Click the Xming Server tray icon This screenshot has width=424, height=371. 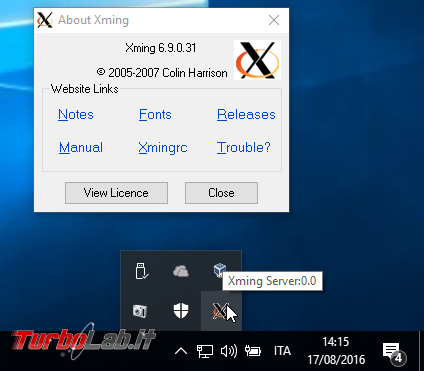pyautogui.click(x=220, y=311)
